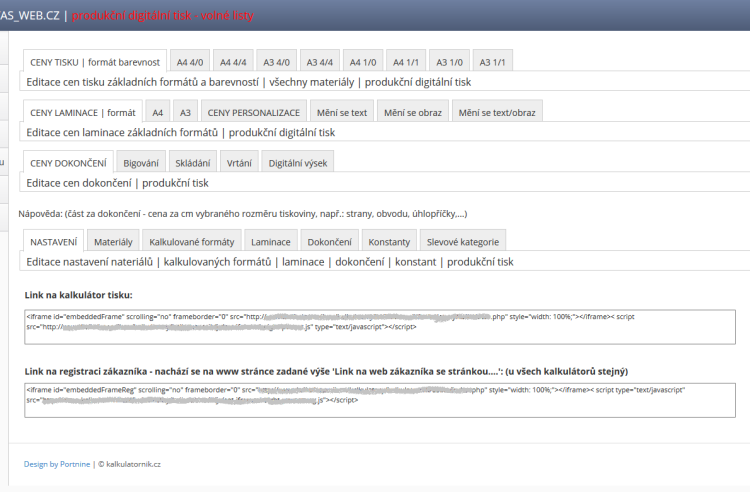Click 'Editace cen dokončení | produkční tisk' text
This screenshot has width=750, height=492.
pos(117,183)
